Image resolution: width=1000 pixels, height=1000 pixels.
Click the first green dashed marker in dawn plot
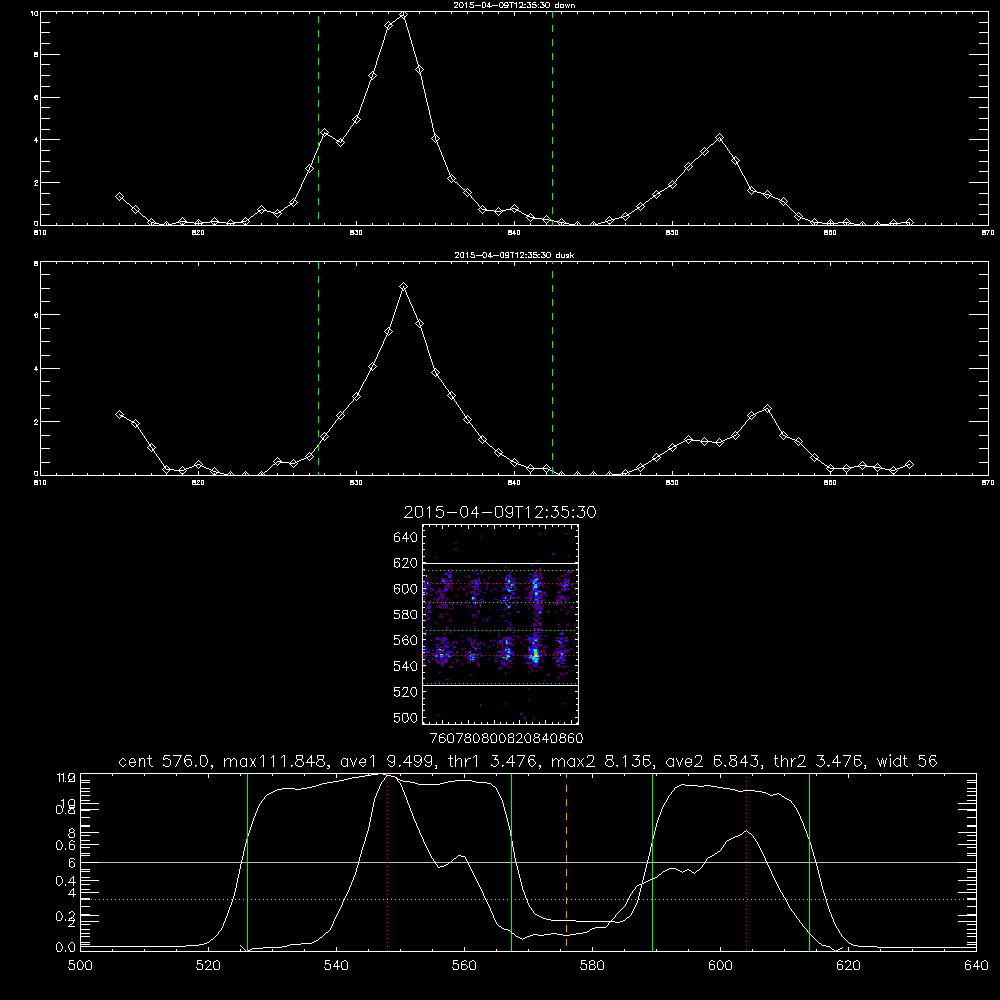[x=318, y=118]
